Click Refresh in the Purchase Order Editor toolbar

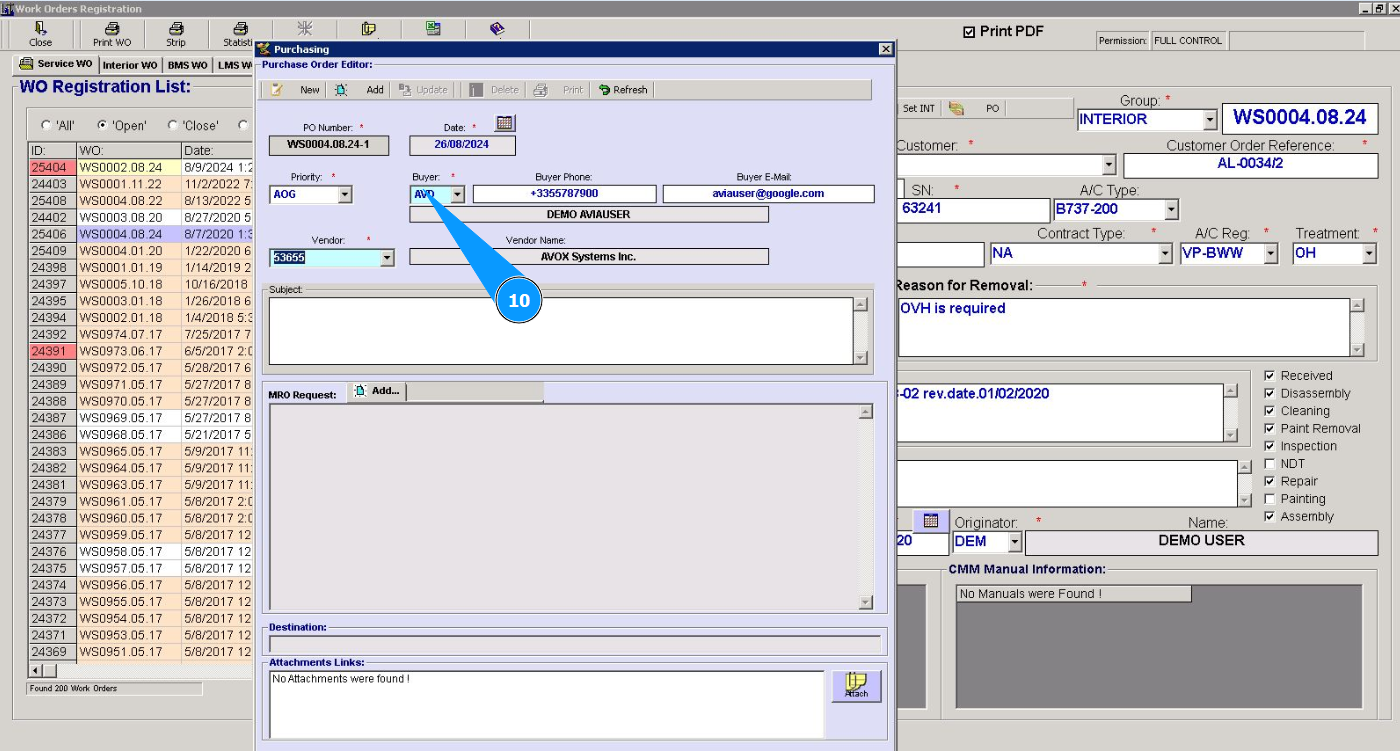[623, 90]
